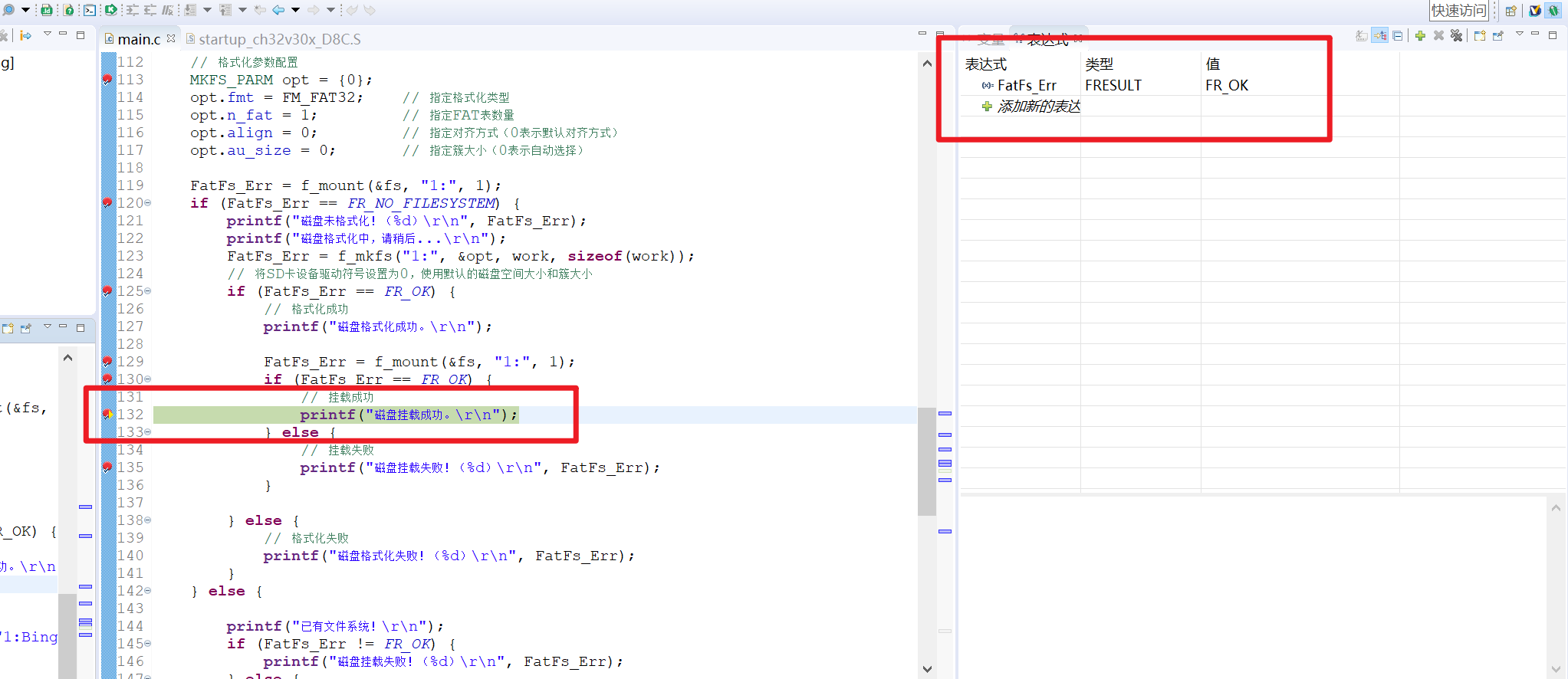Viewport: 1568px width, 679px height.
Task: Open the forward navigation history dropdown
Action: 330,10
